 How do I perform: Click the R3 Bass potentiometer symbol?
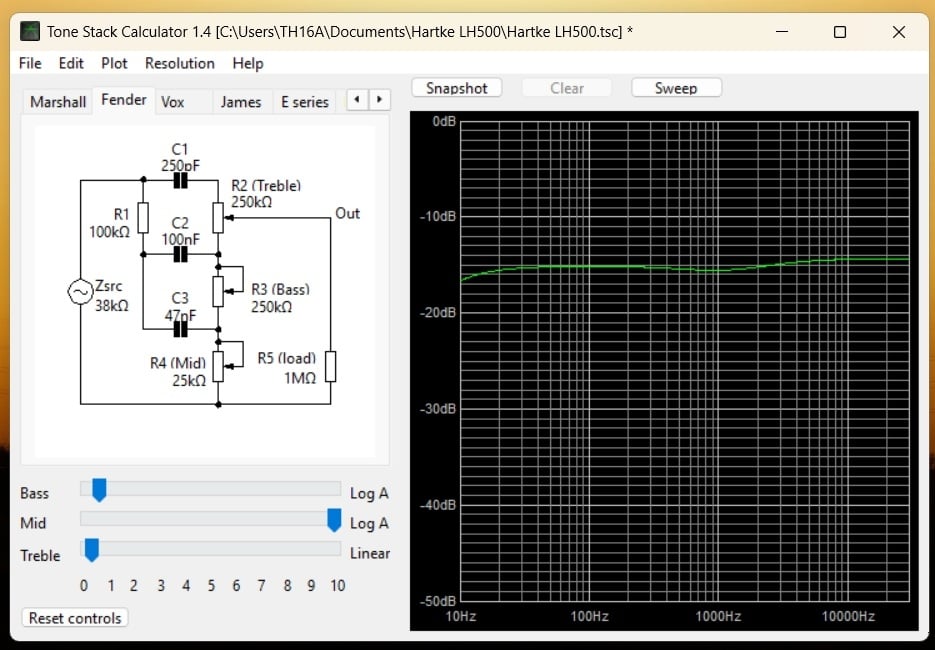click(219, 292)
